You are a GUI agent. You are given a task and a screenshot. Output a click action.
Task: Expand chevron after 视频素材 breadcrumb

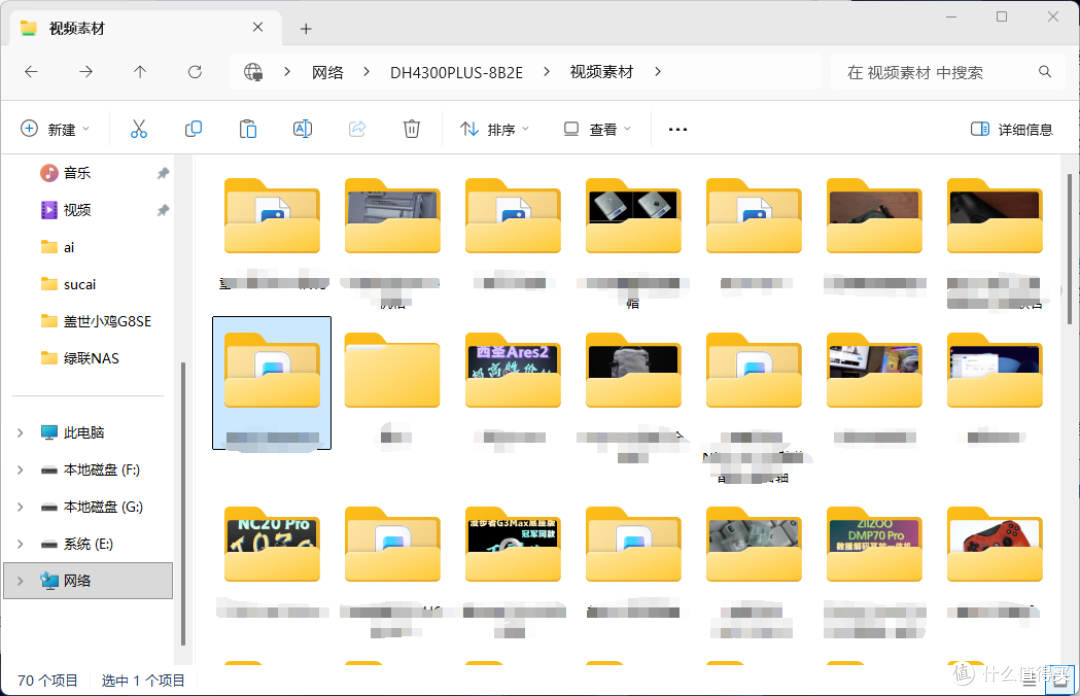click(658, 72)
